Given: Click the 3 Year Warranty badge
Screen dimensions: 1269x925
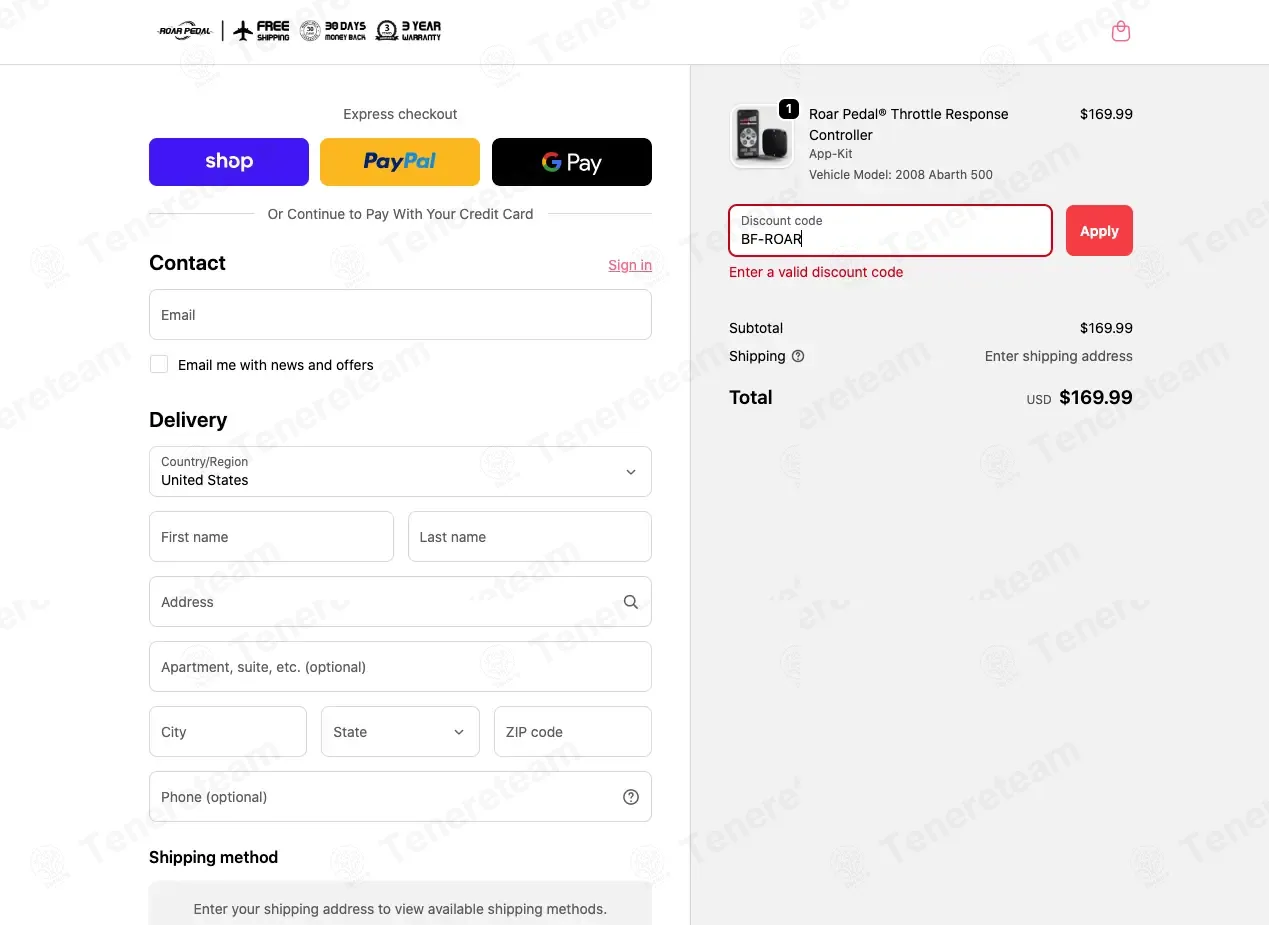Looking at the screenshot, I should (408, 31).
